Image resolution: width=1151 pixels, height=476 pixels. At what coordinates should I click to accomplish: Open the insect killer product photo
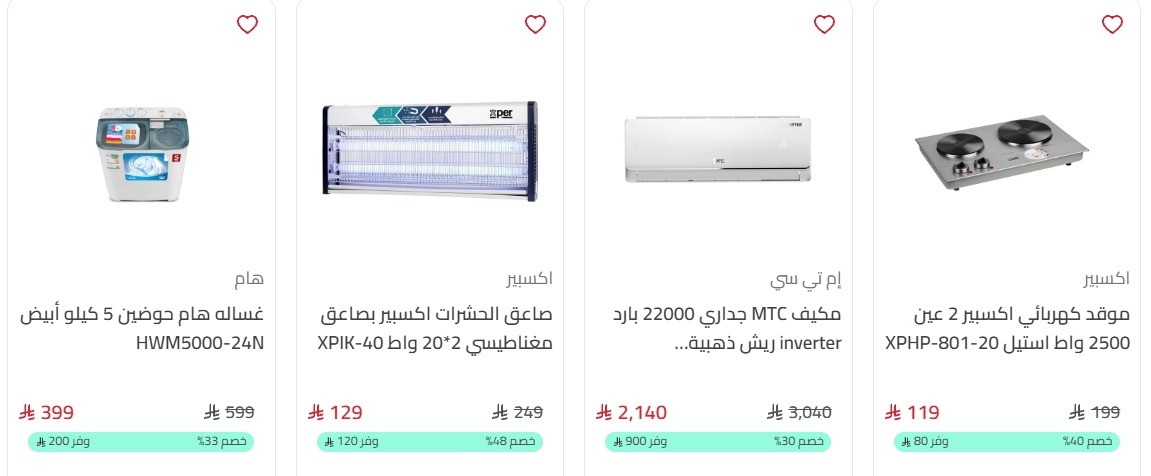[430, 151]
